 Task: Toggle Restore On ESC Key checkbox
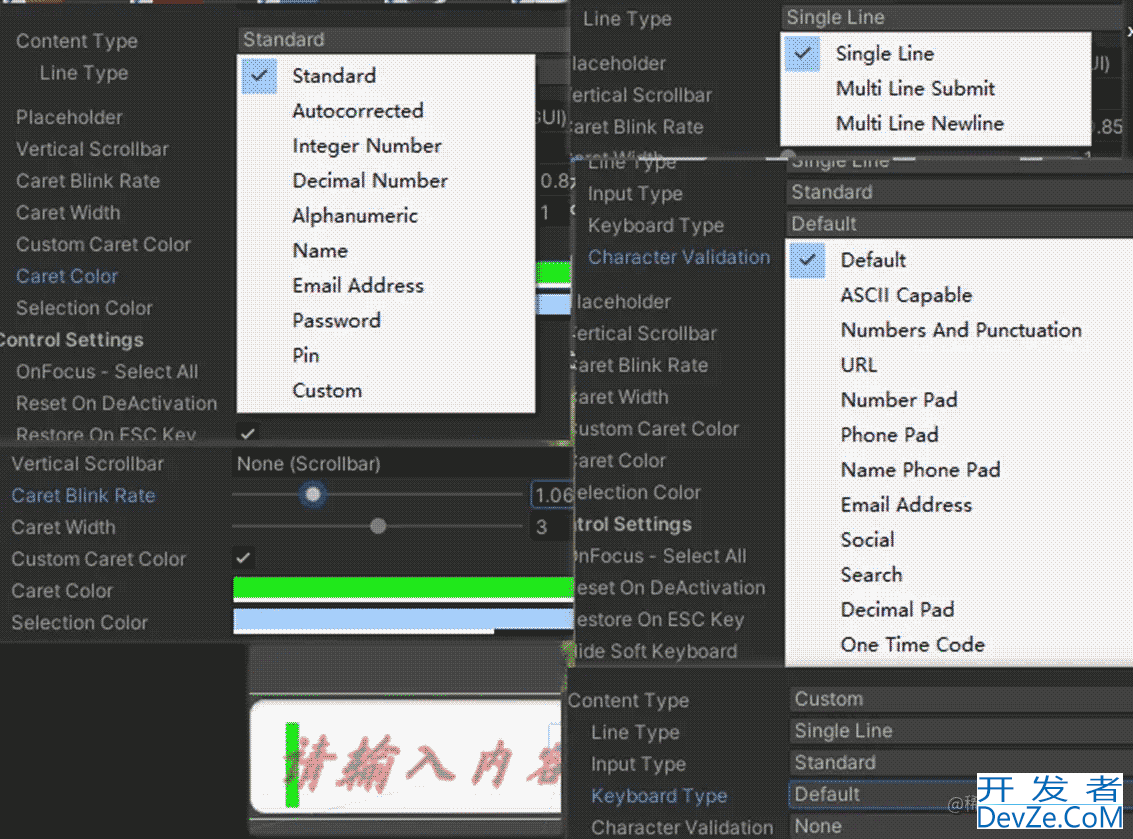click(247, 434)
